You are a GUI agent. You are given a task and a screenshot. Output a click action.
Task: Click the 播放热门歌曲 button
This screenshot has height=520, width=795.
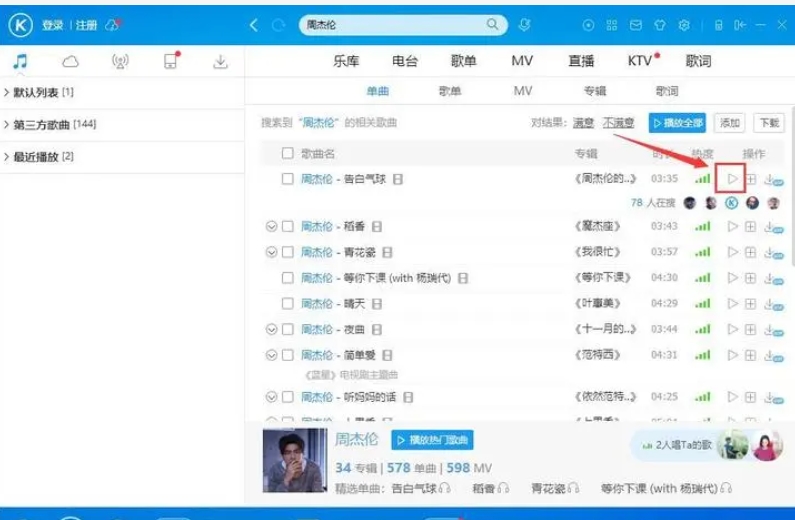click(432, 440)
